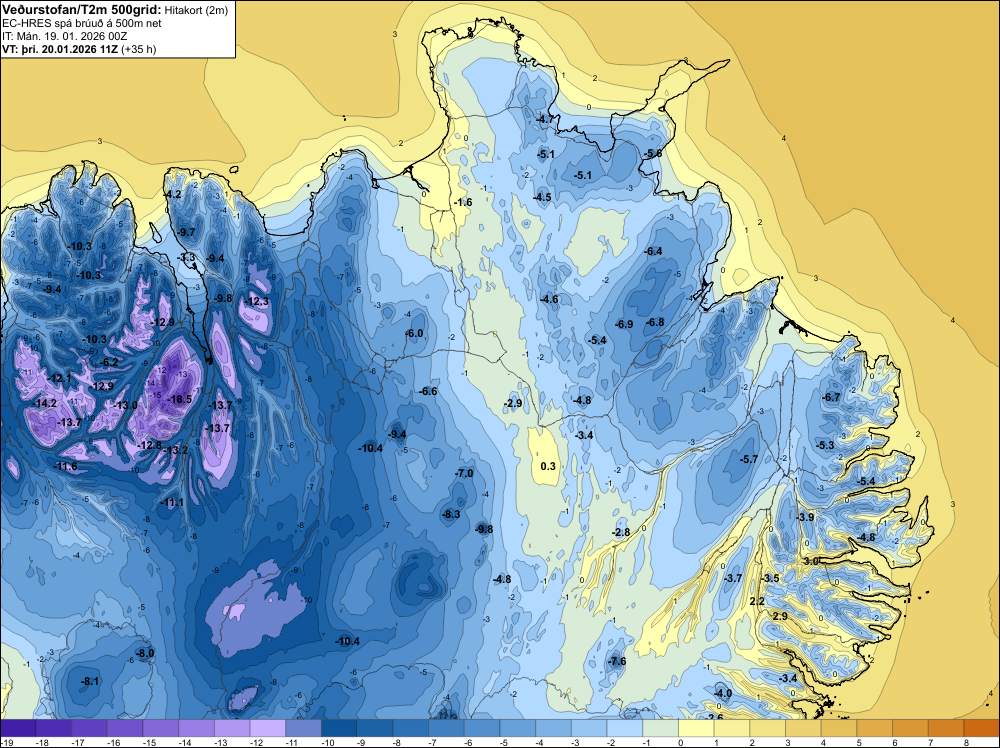
Task: Click legend swatch between -5 and -4
Action: pos(518,727)
